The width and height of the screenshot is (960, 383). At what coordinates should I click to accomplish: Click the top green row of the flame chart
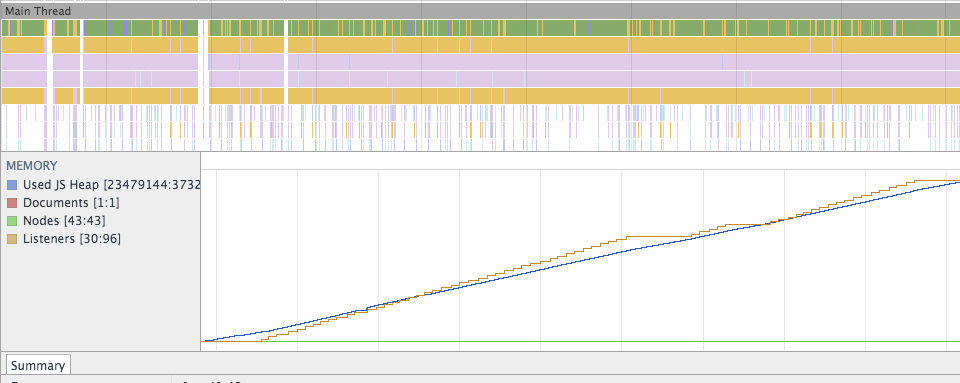(x=480, y=28)
